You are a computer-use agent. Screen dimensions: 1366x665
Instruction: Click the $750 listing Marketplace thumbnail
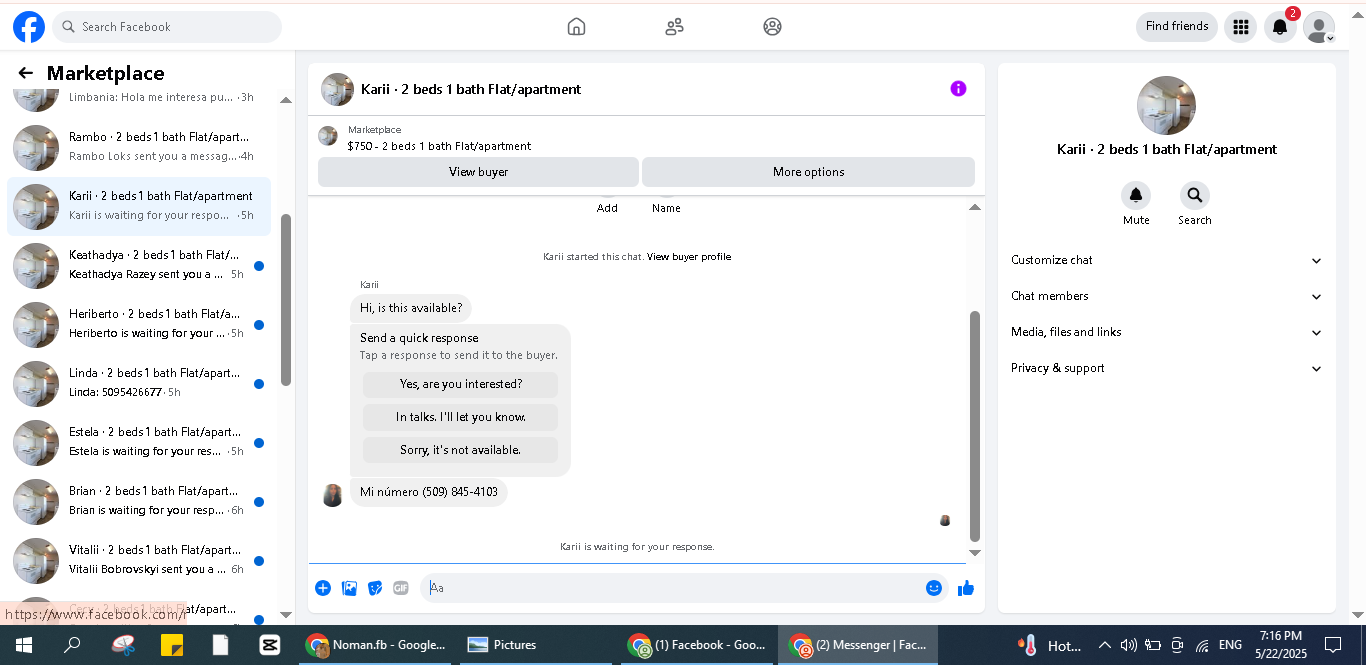click(327, 136)
